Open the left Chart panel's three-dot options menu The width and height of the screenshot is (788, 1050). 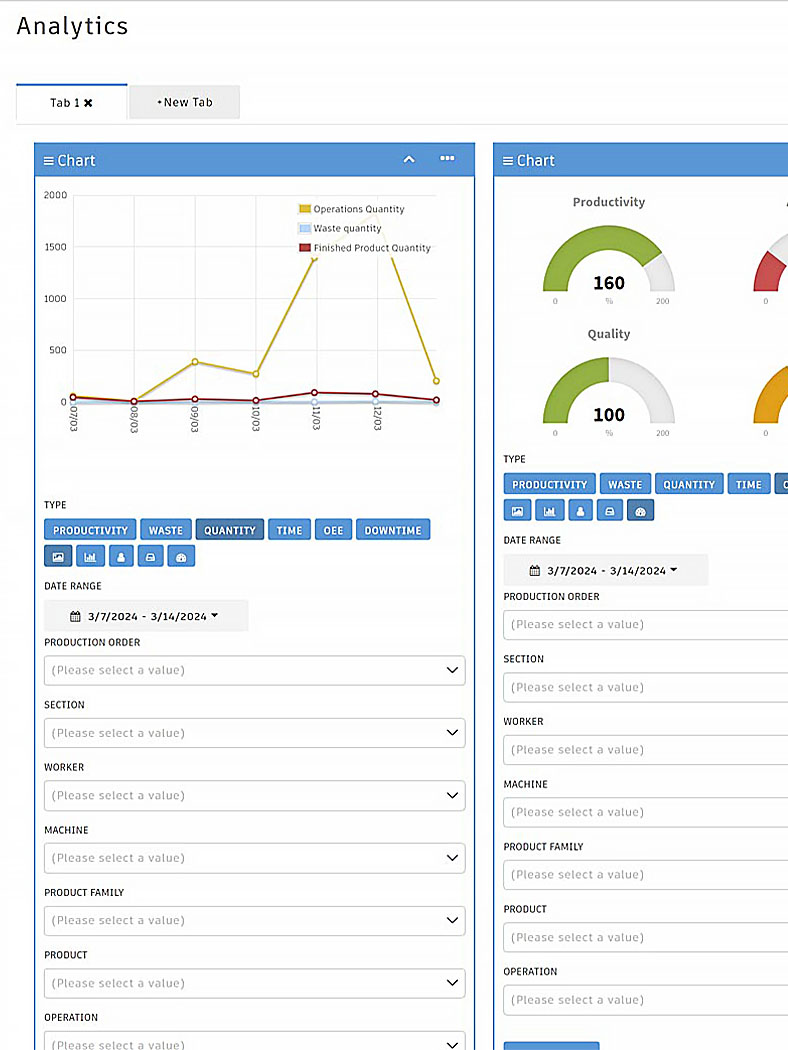point(447,159)
